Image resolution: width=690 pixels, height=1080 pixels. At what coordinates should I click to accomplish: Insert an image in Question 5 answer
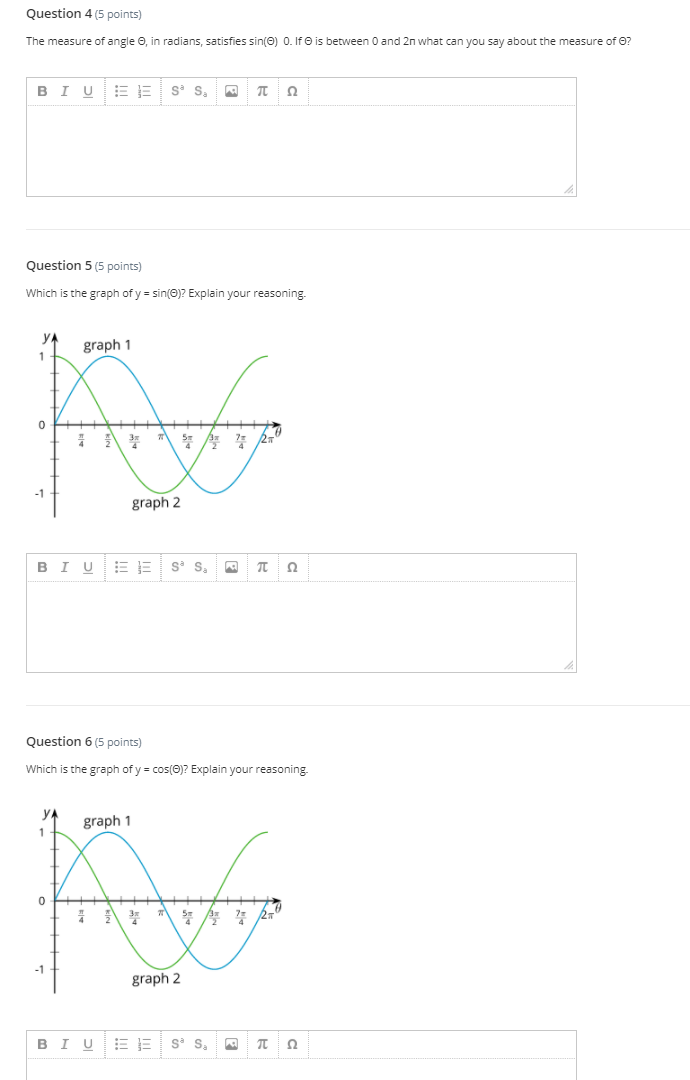pyautogui.click(x=232, y=565)
